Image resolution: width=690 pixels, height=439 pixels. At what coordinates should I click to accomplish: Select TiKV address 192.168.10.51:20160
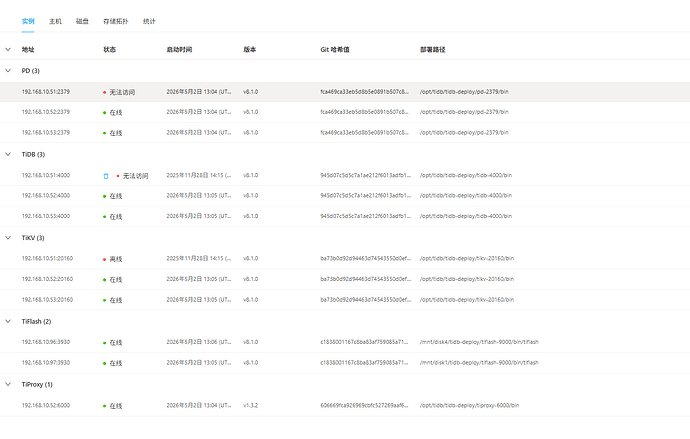47,258
